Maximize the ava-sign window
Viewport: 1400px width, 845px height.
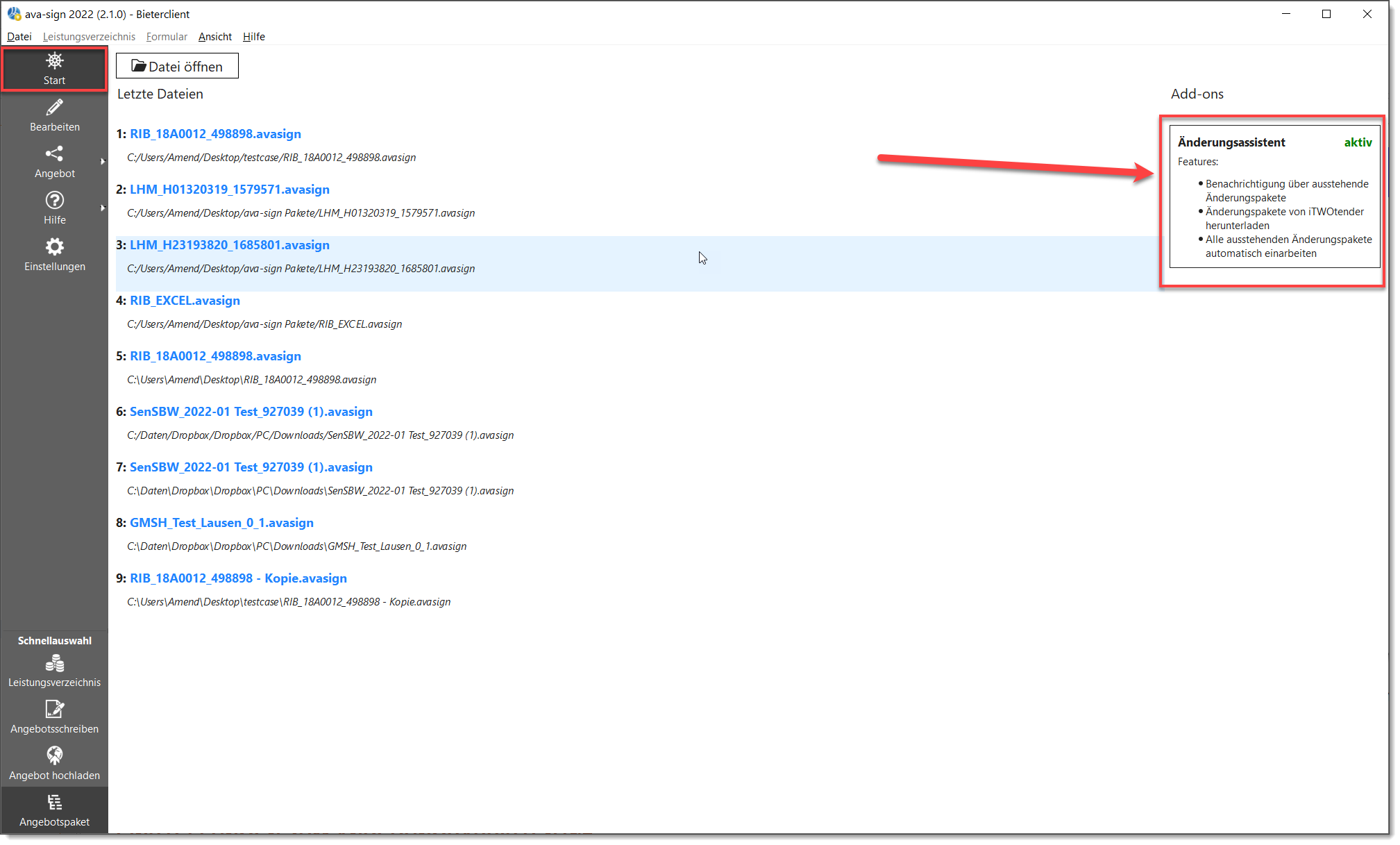[1326, 14]
